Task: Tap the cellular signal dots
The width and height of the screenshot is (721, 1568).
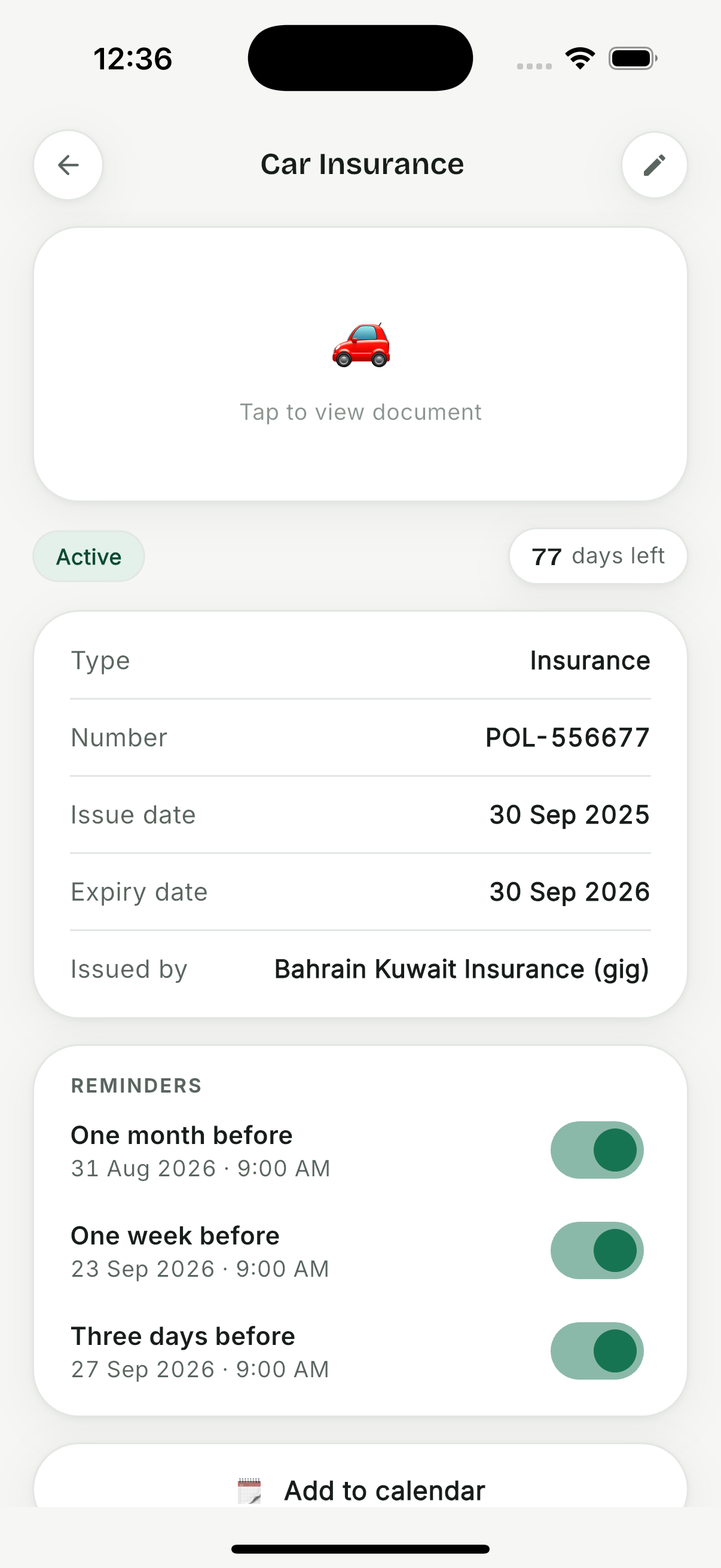Action: (x=534, y=66)
